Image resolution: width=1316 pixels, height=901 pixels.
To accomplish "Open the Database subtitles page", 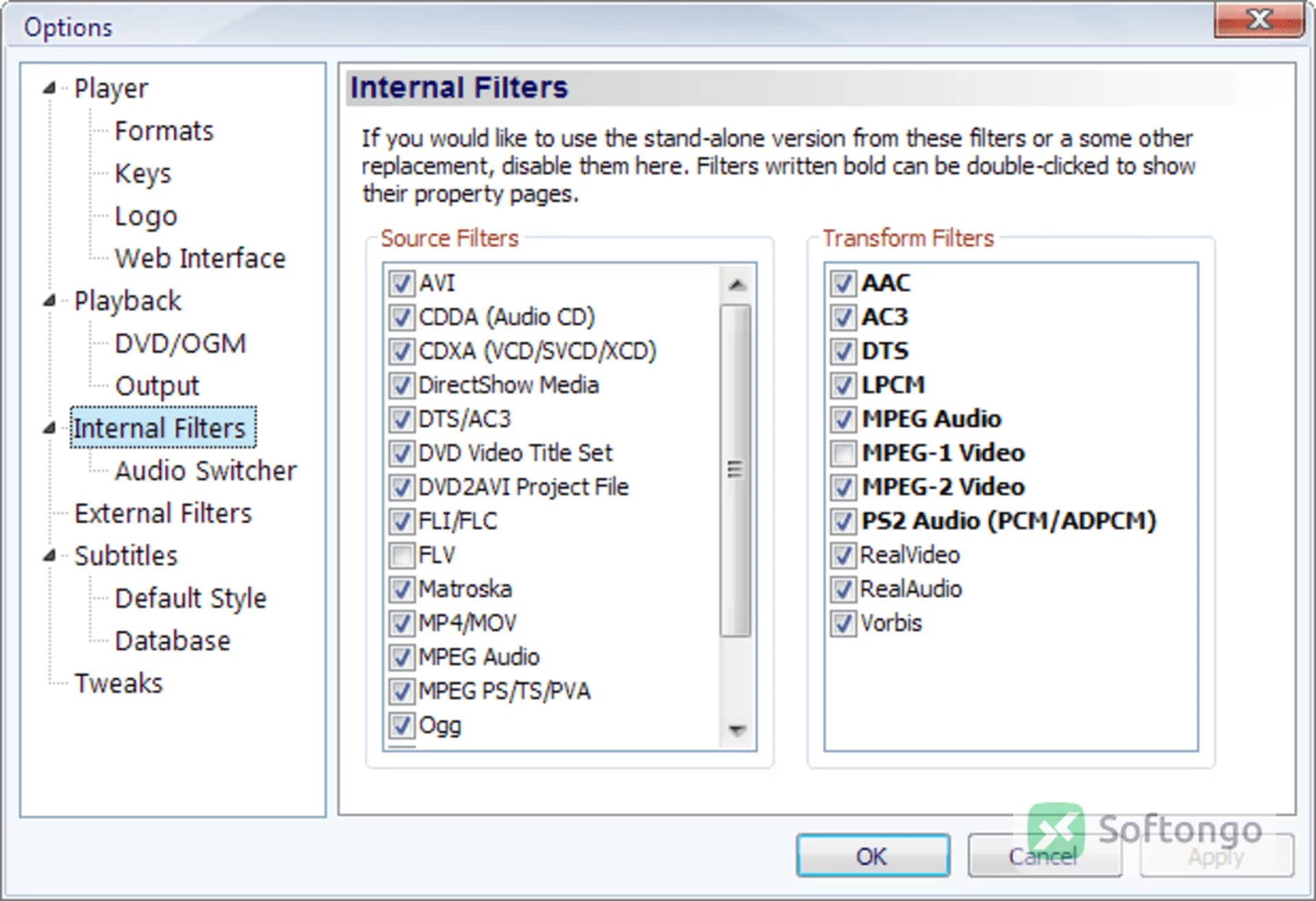I will [173, 641].
